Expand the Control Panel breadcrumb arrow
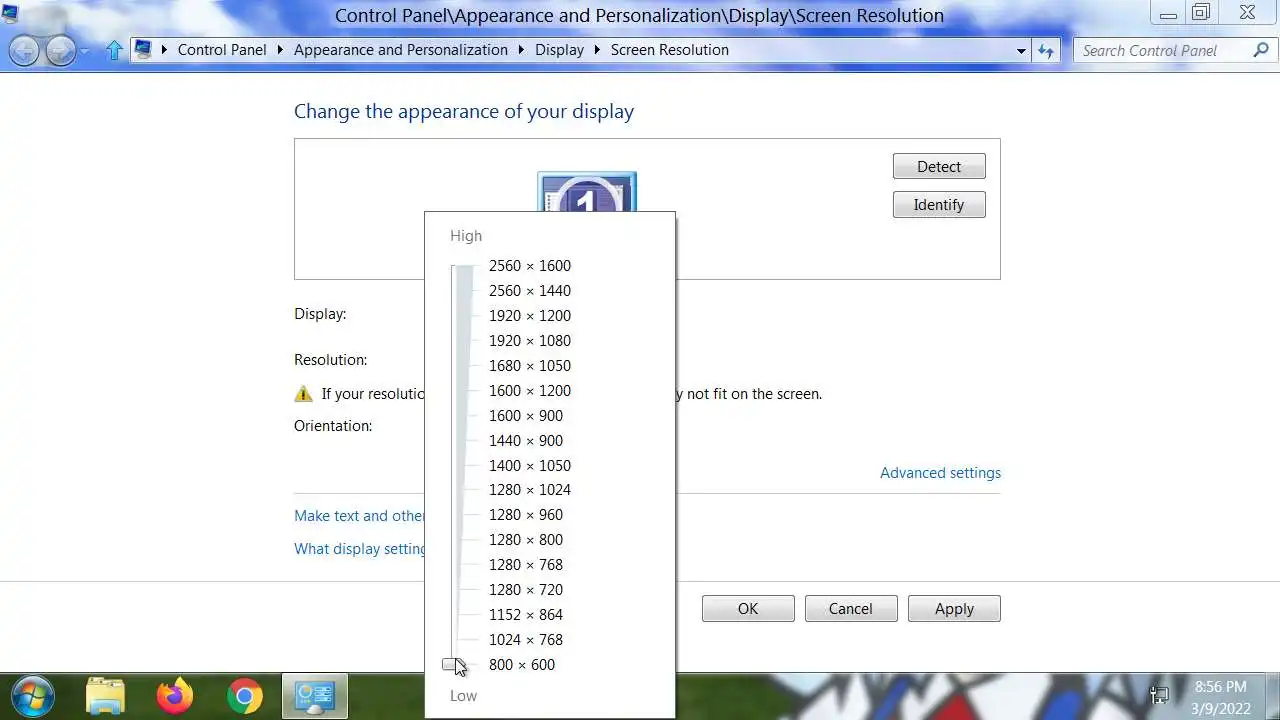Screen dimensions: 1280x720 point(280,50)
